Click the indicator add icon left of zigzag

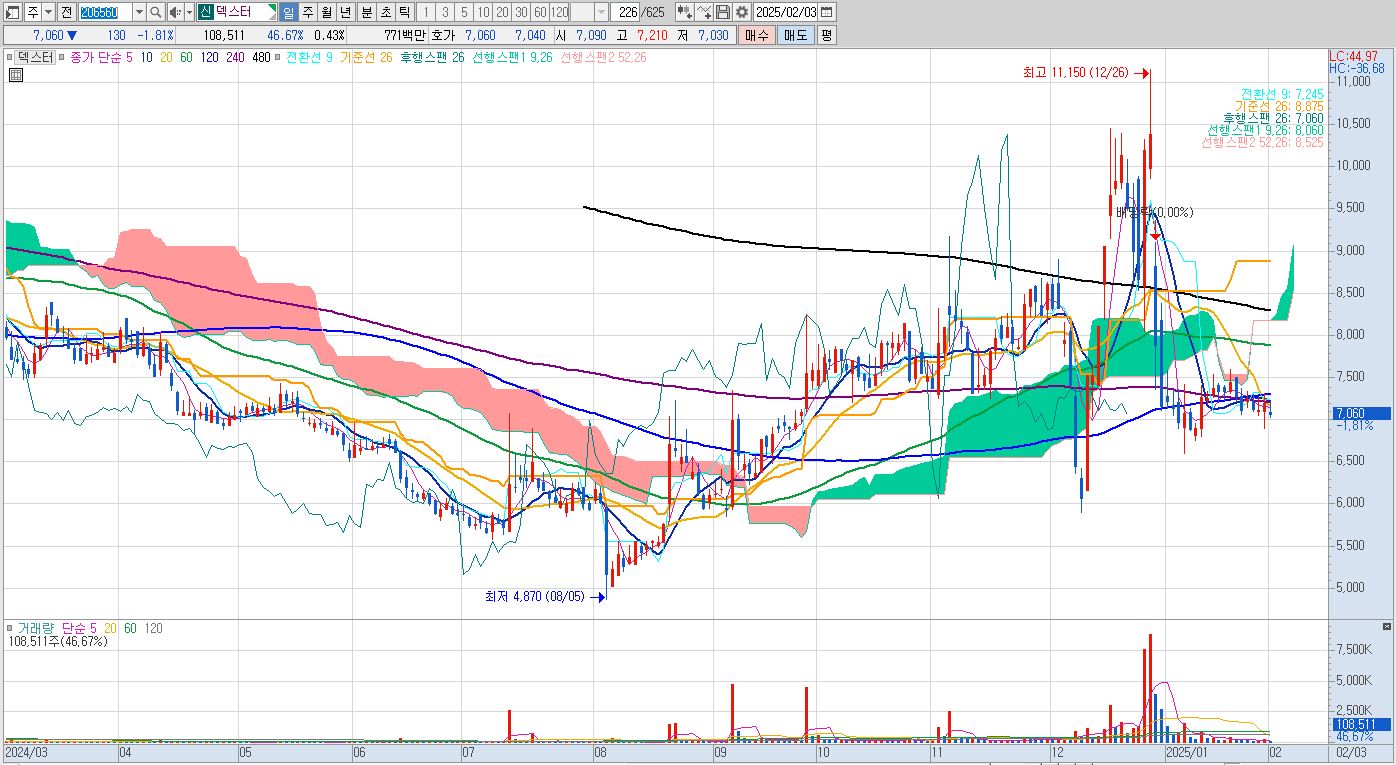685,12
